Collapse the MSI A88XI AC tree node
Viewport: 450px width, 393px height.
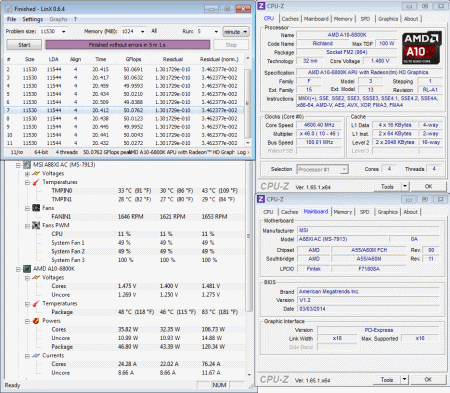pos(18,165)
